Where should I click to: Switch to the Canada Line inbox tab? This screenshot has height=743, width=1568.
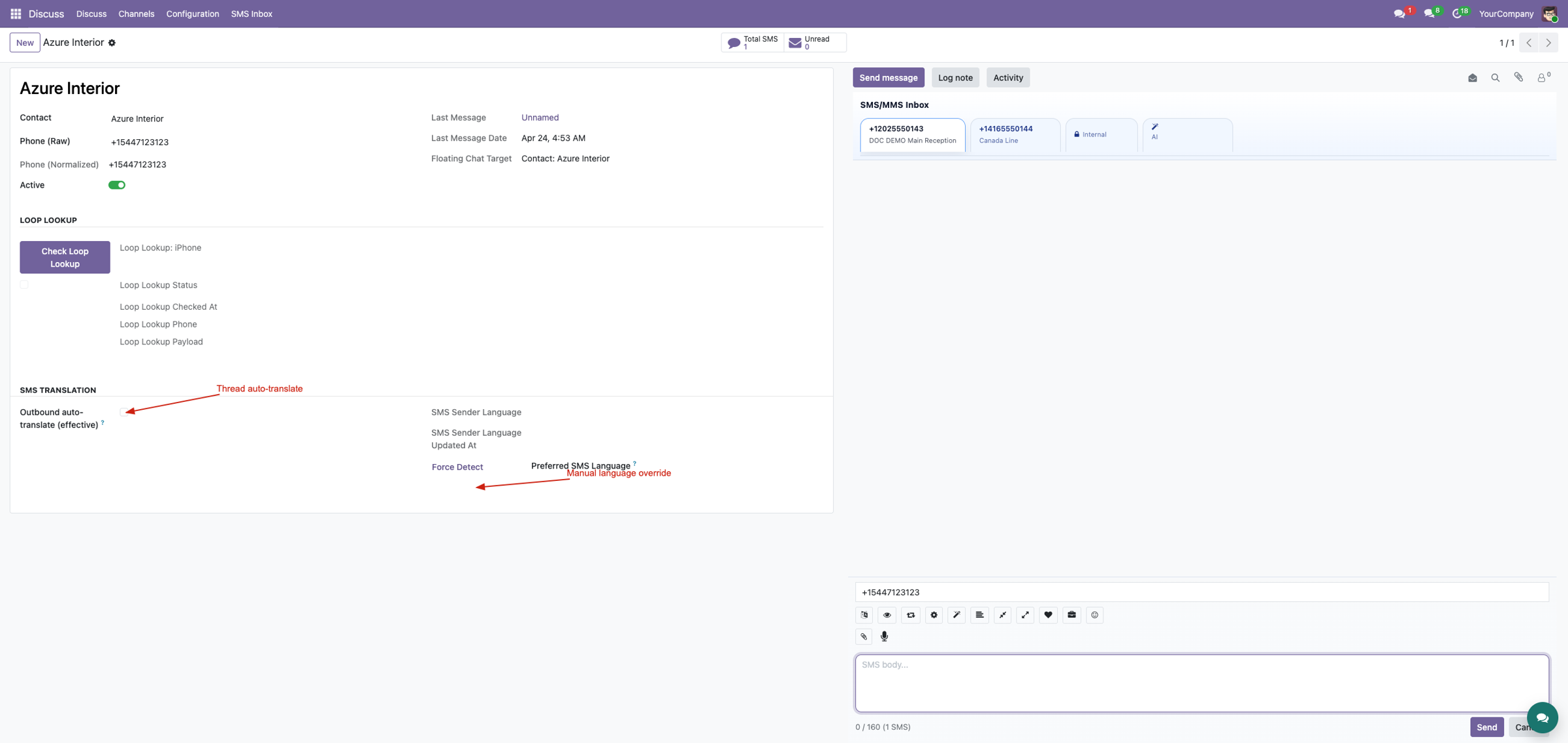(1015, 135)
